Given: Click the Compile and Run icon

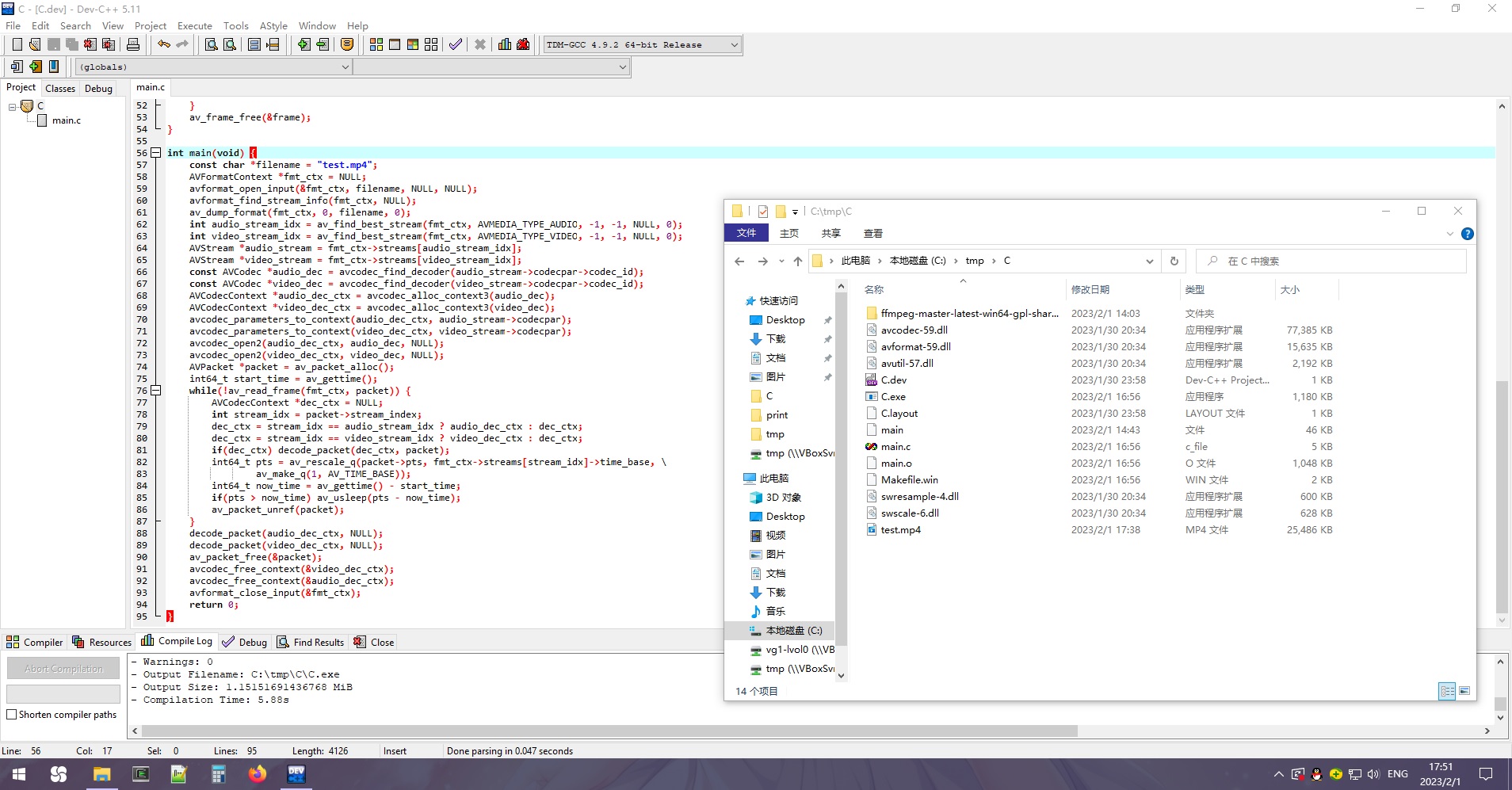Looking at the screenshot, I should coord(413,44).
